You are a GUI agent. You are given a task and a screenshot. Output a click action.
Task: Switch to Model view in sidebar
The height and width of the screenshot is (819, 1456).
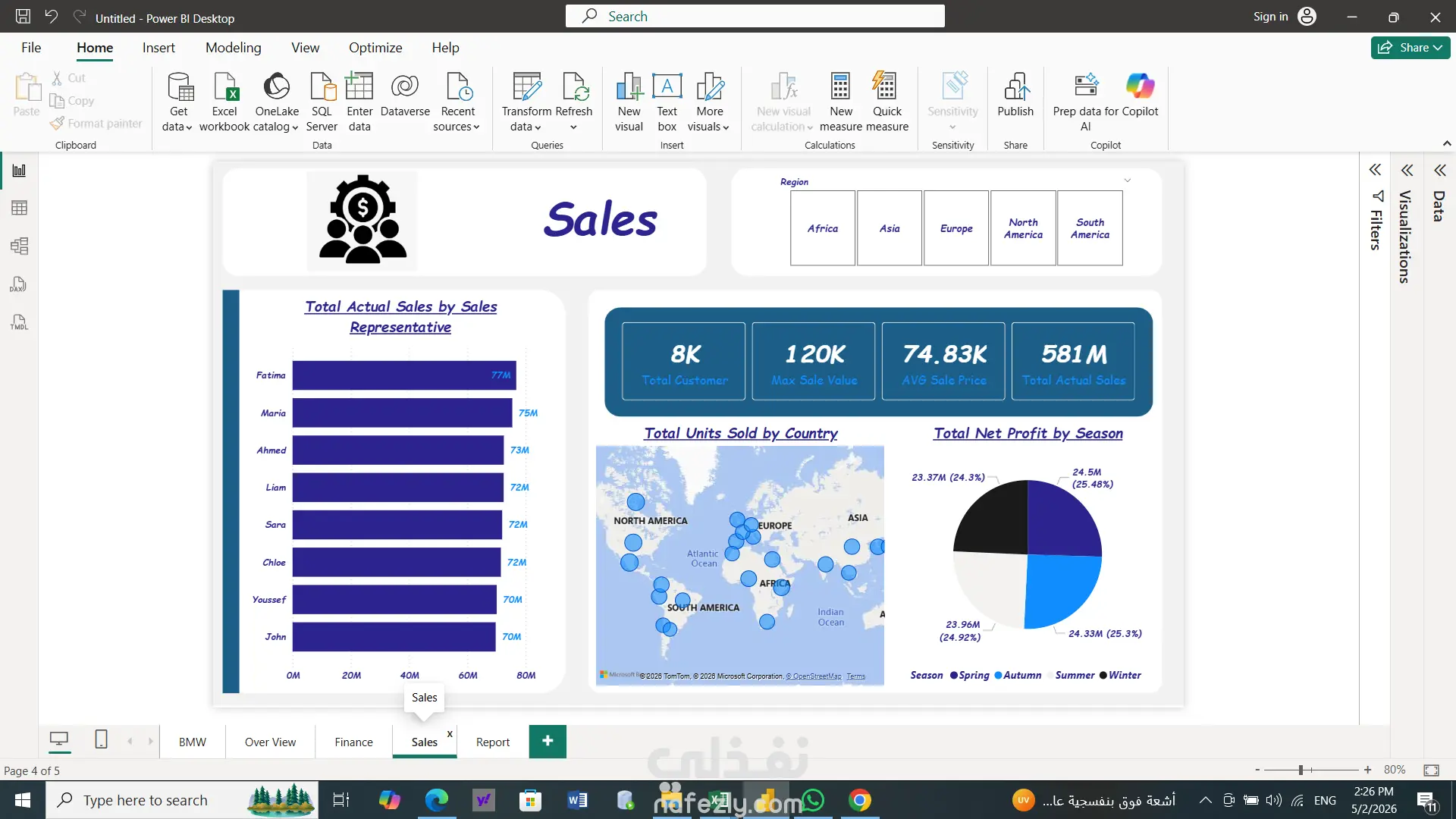pos(19,246)
